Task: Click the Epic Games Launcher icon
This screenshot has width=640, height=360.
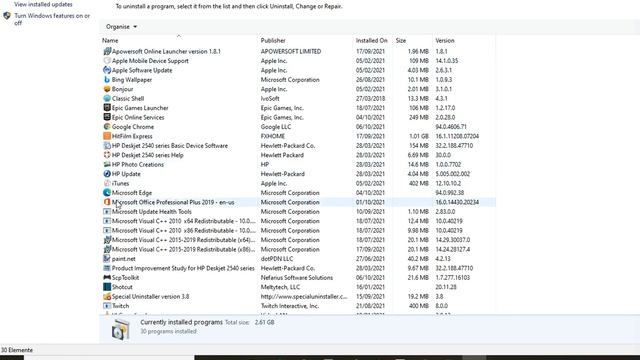Action: (107, 108)
